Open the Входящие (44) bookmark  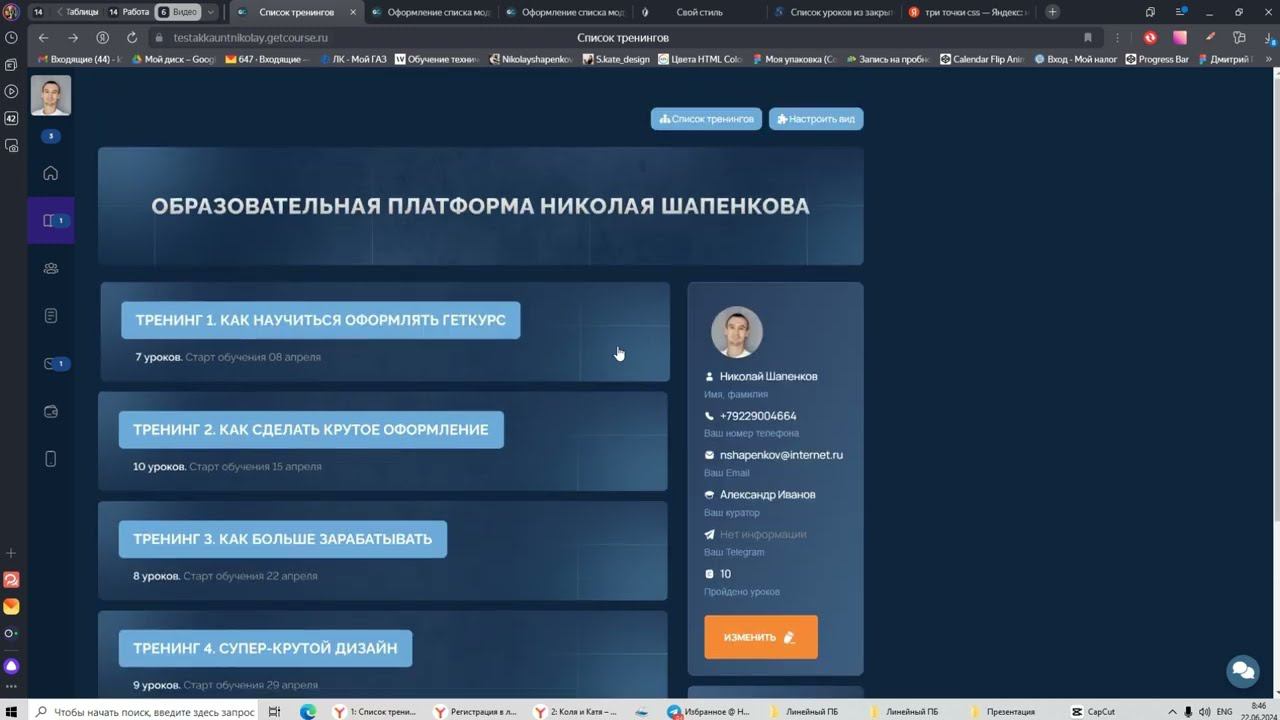(x=78, y=59)
